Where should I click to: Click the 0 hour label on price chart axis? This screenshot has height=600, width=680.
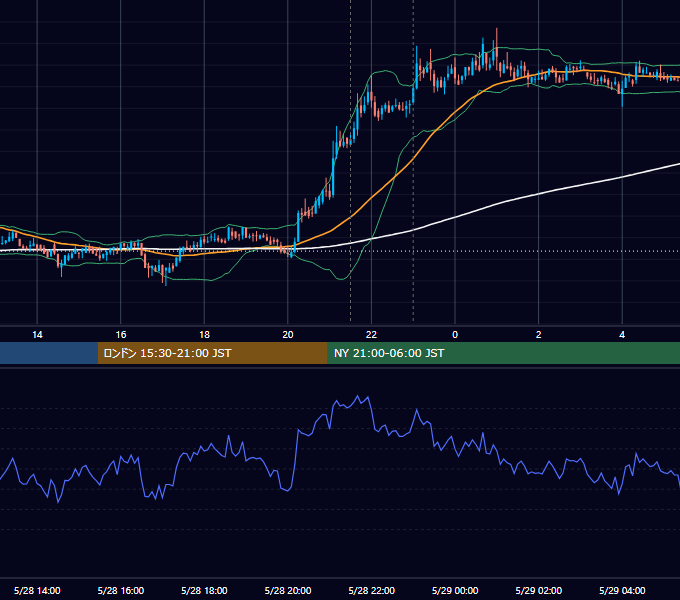455,335
